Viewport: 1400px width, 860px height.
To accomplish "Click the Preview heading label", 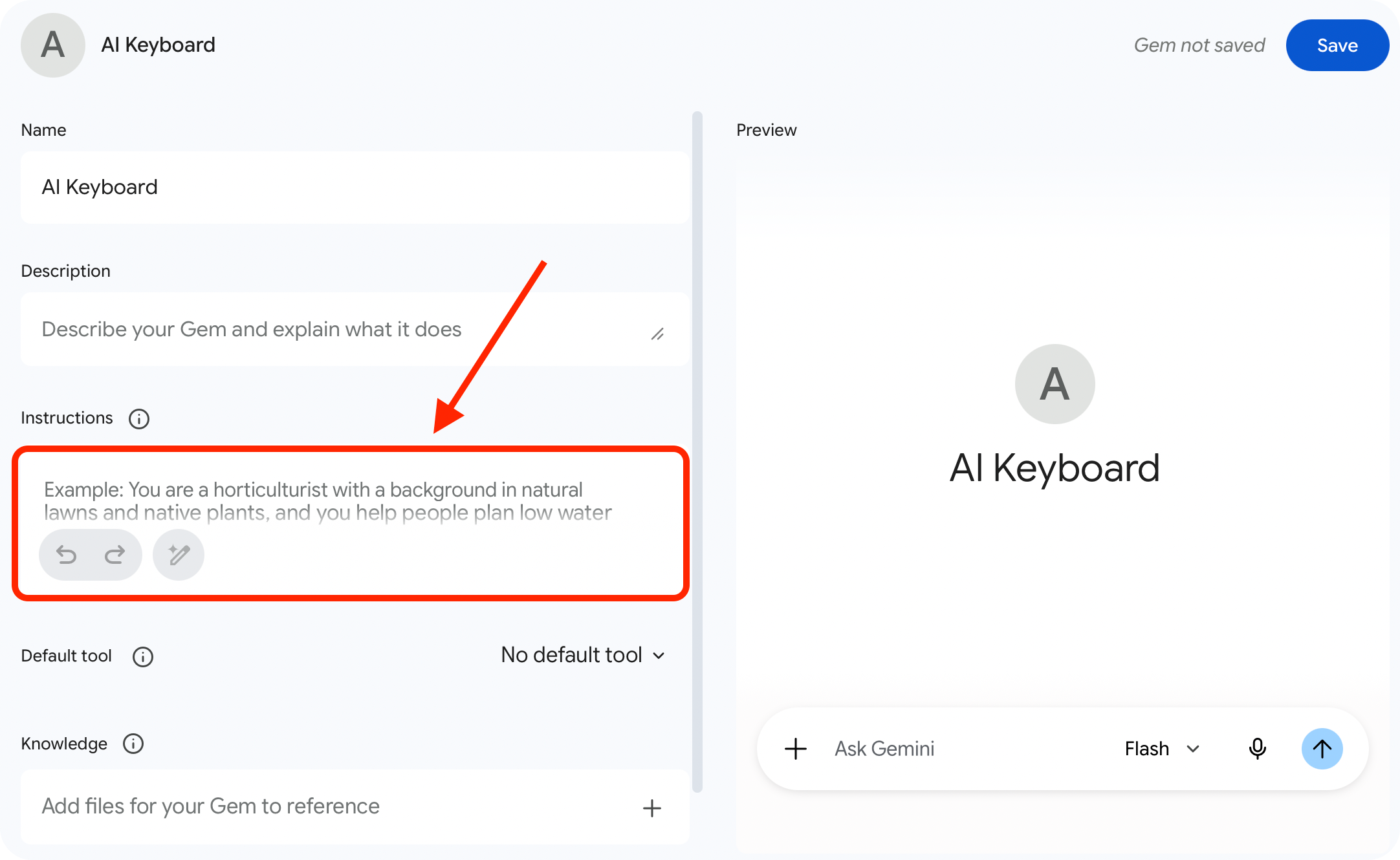I will tap(766, 130).
